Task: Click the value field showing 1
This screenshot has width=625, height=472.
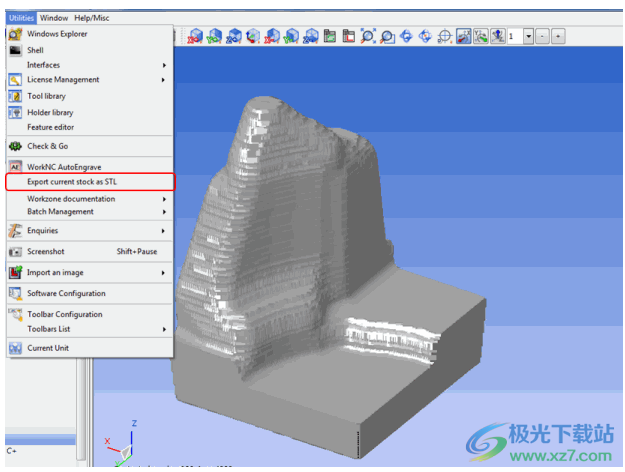Action: point(515,36)
